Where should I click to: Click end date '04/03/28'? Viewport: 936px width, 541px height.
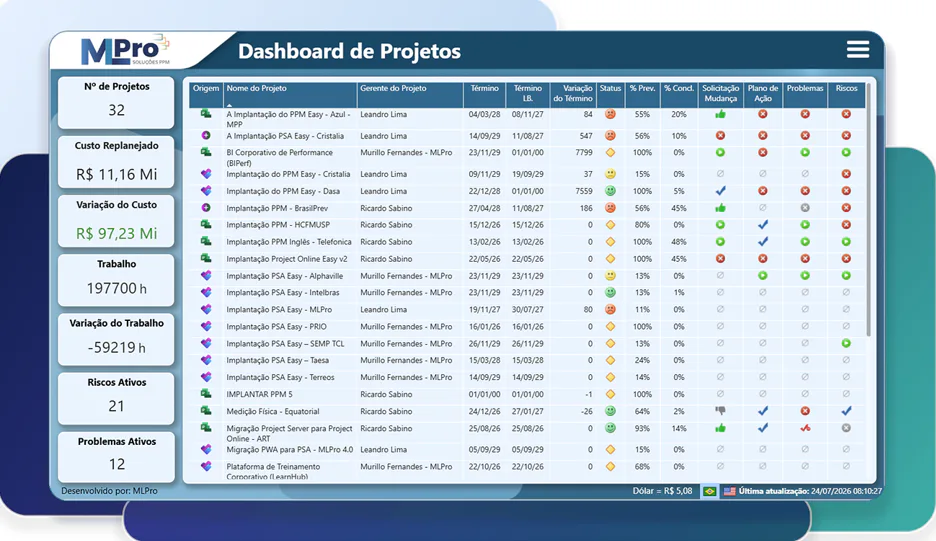click(x=484, y=114)
